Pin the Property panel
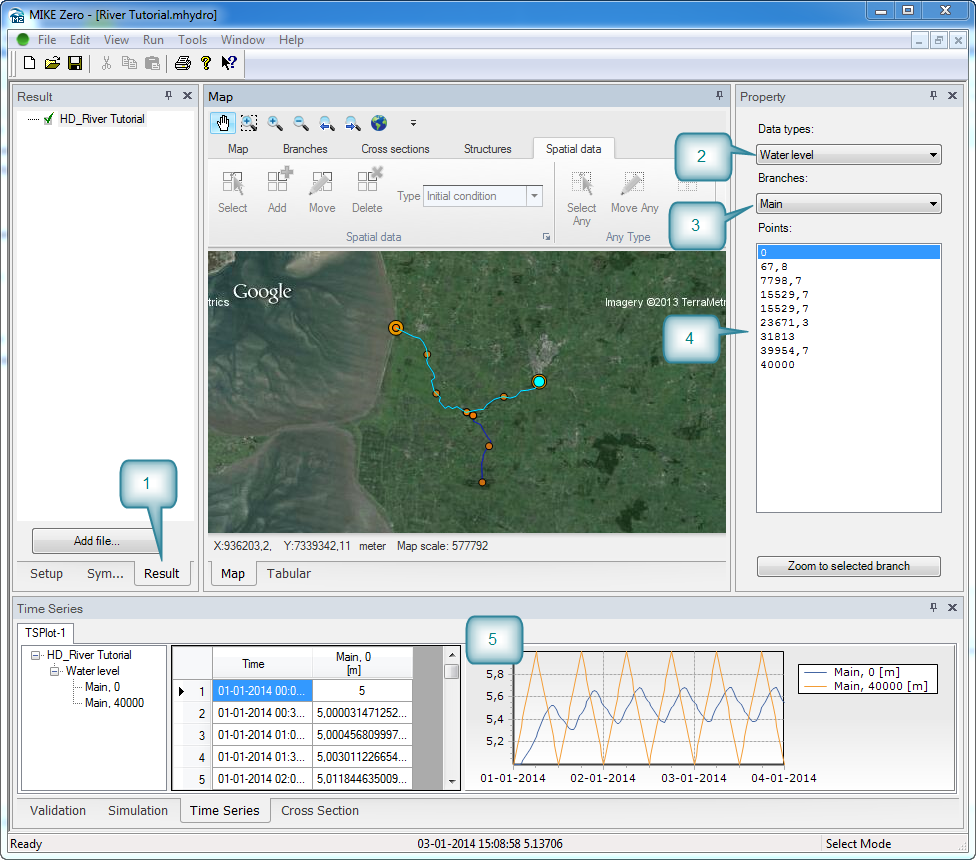Screen dimensions: 976x860 point(933,96)
